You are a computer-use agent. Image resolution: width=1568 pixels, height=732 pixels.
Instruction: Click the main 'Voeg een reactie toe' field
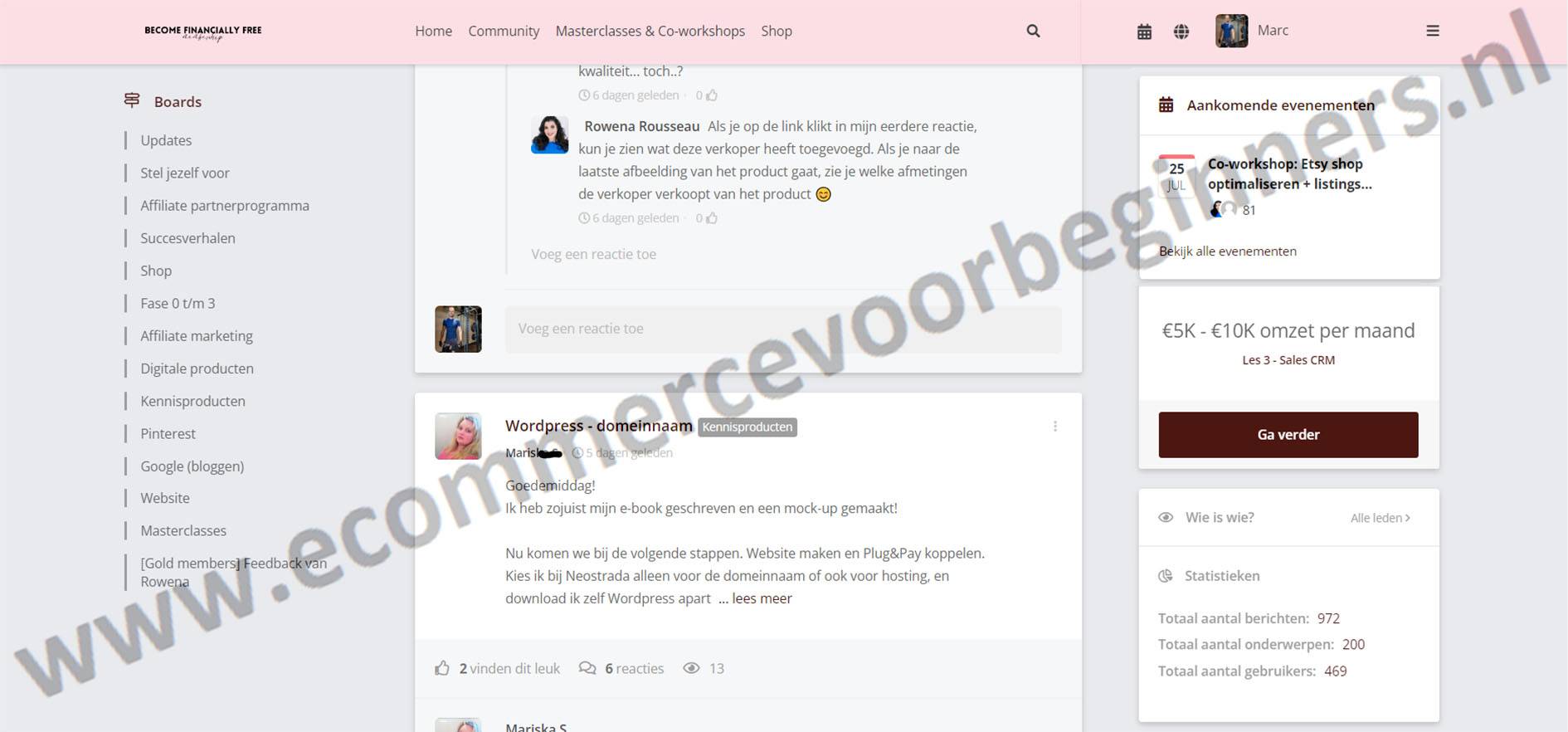pyautogui.click(x=782, y=329)
